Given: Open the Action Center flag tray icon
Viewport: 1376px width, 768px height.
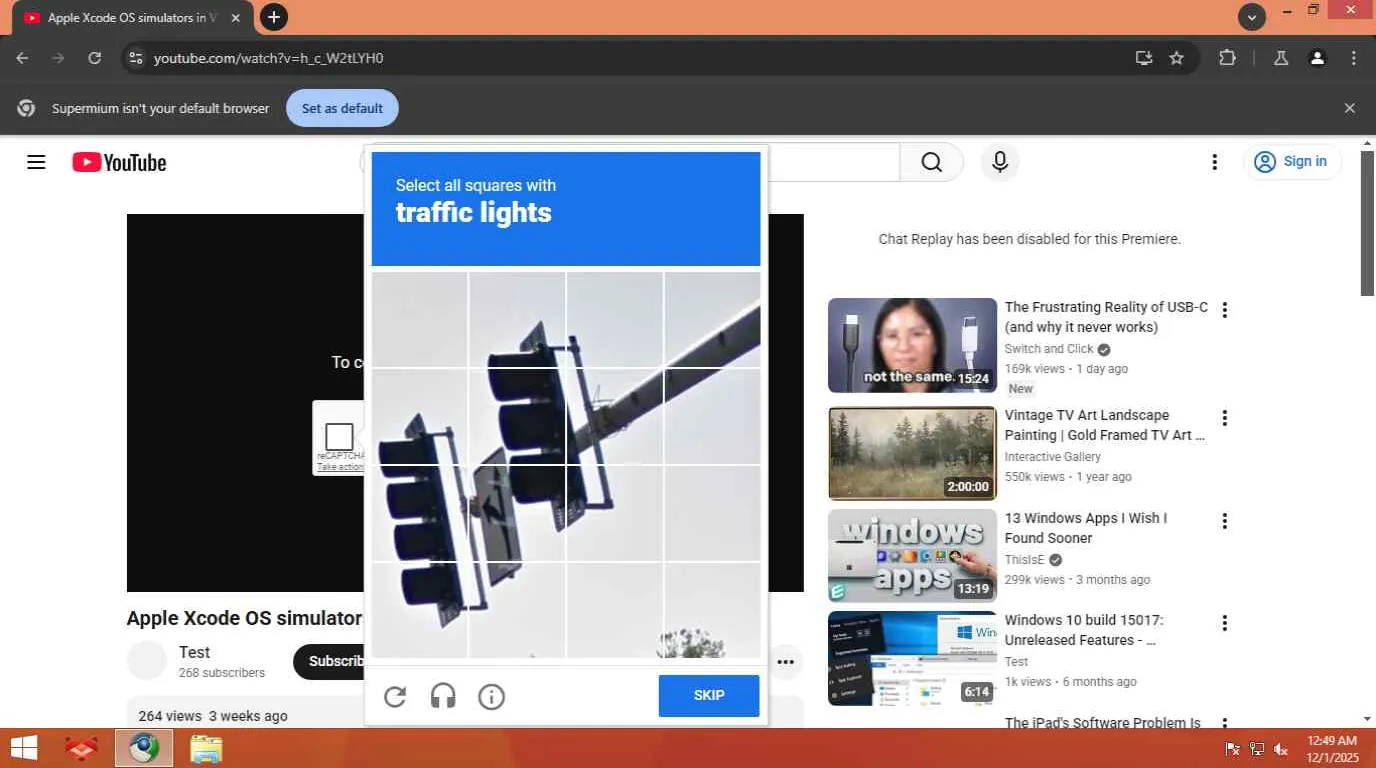Looking at the screenshot, I should pos(1233,749).
